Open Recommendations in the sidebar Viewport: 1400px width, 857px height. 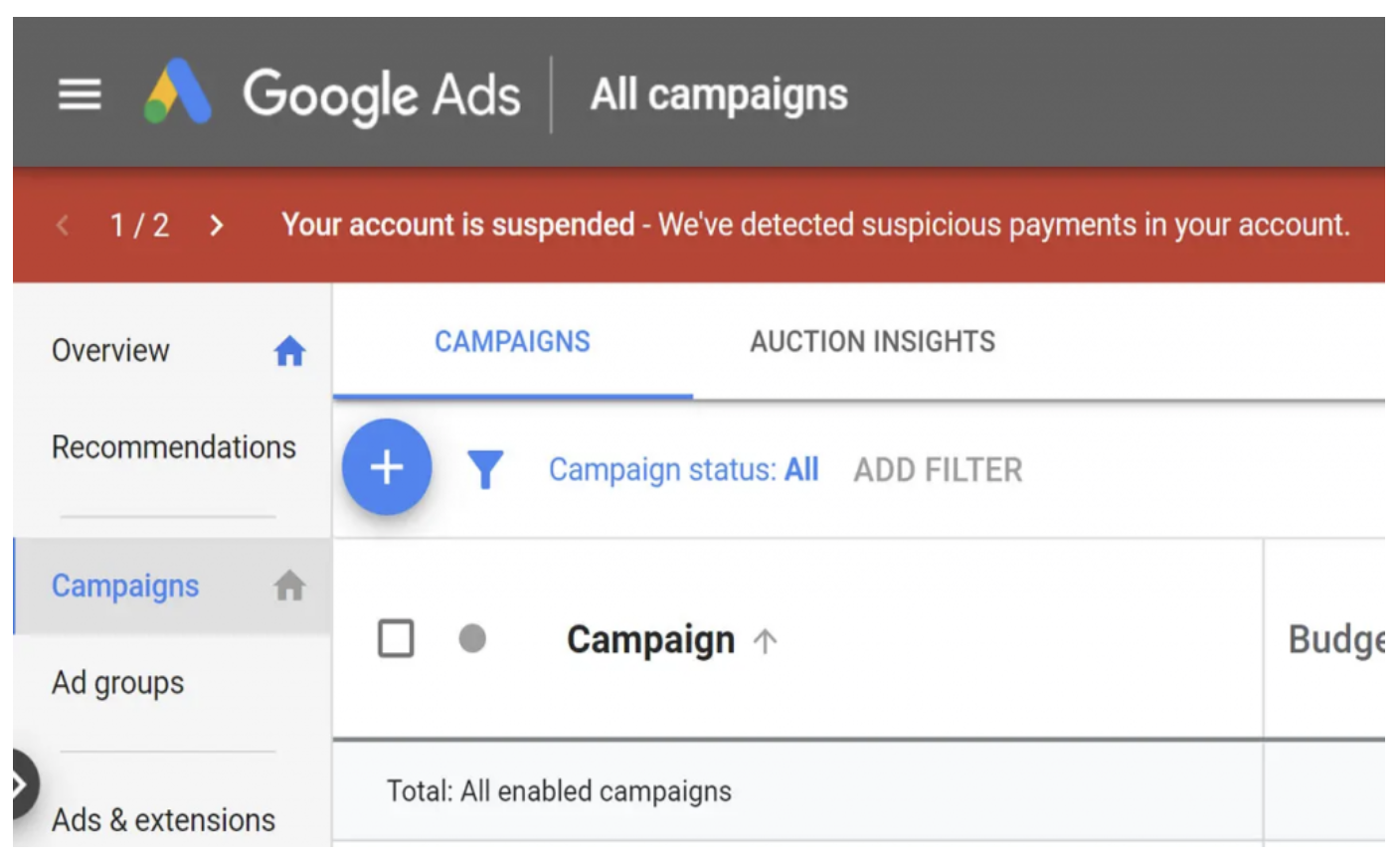point(173,447)
